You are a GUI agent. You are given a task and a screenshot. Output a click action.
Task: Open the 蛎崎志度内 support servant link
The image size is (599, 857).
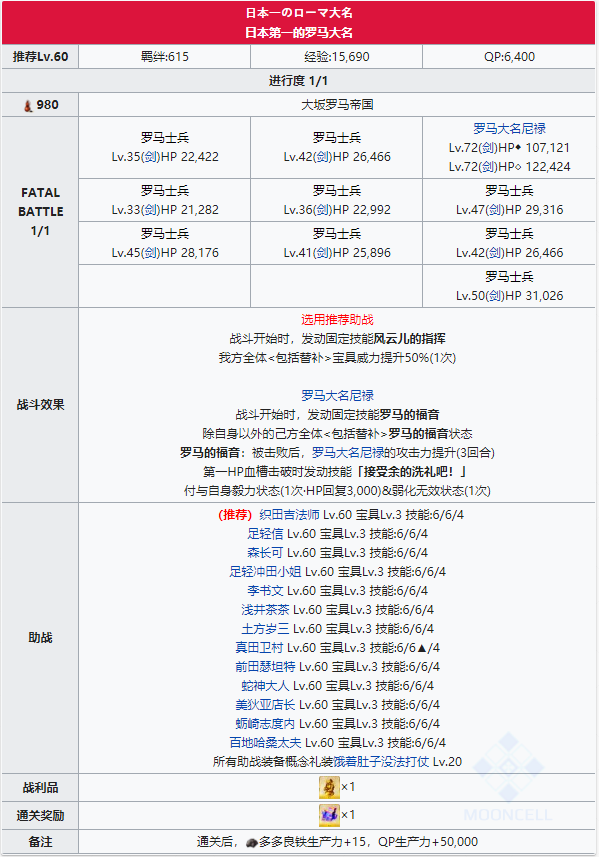click(265, 724)
